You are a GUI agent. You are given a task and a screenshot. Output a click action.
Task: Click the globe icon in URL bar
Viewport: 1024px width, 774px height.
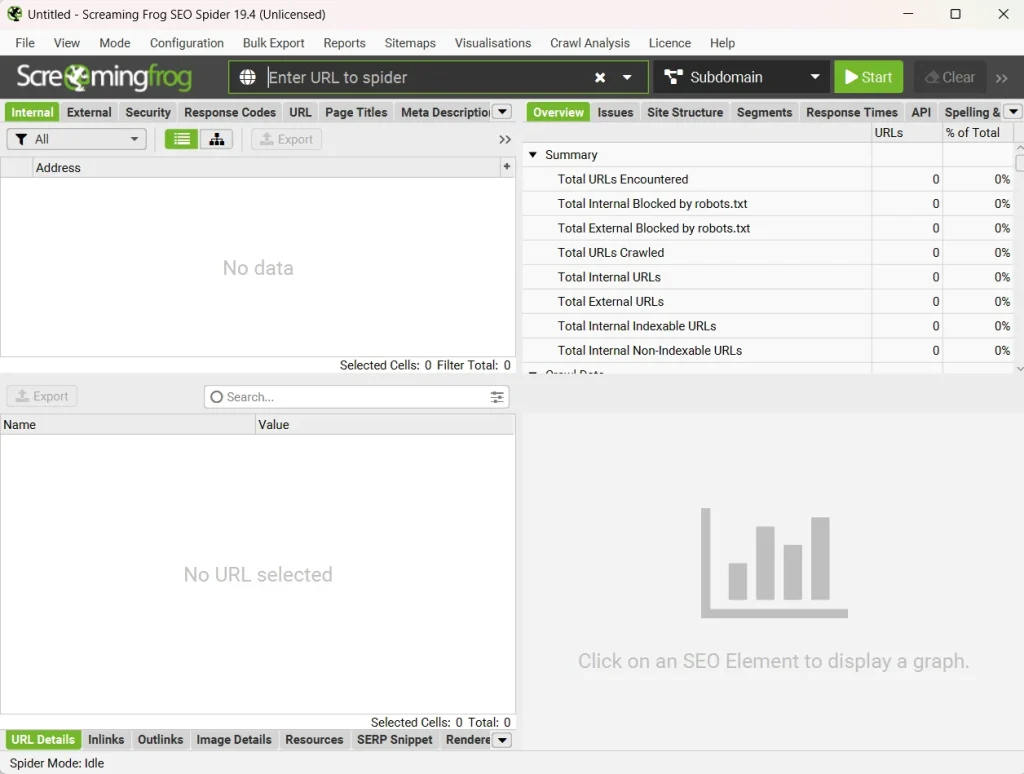[x=248, y=77]
